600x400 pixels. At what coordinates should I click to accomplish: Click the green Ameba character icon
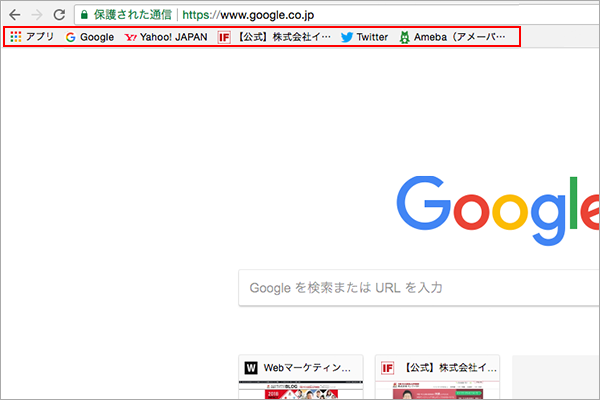[404, 37]
